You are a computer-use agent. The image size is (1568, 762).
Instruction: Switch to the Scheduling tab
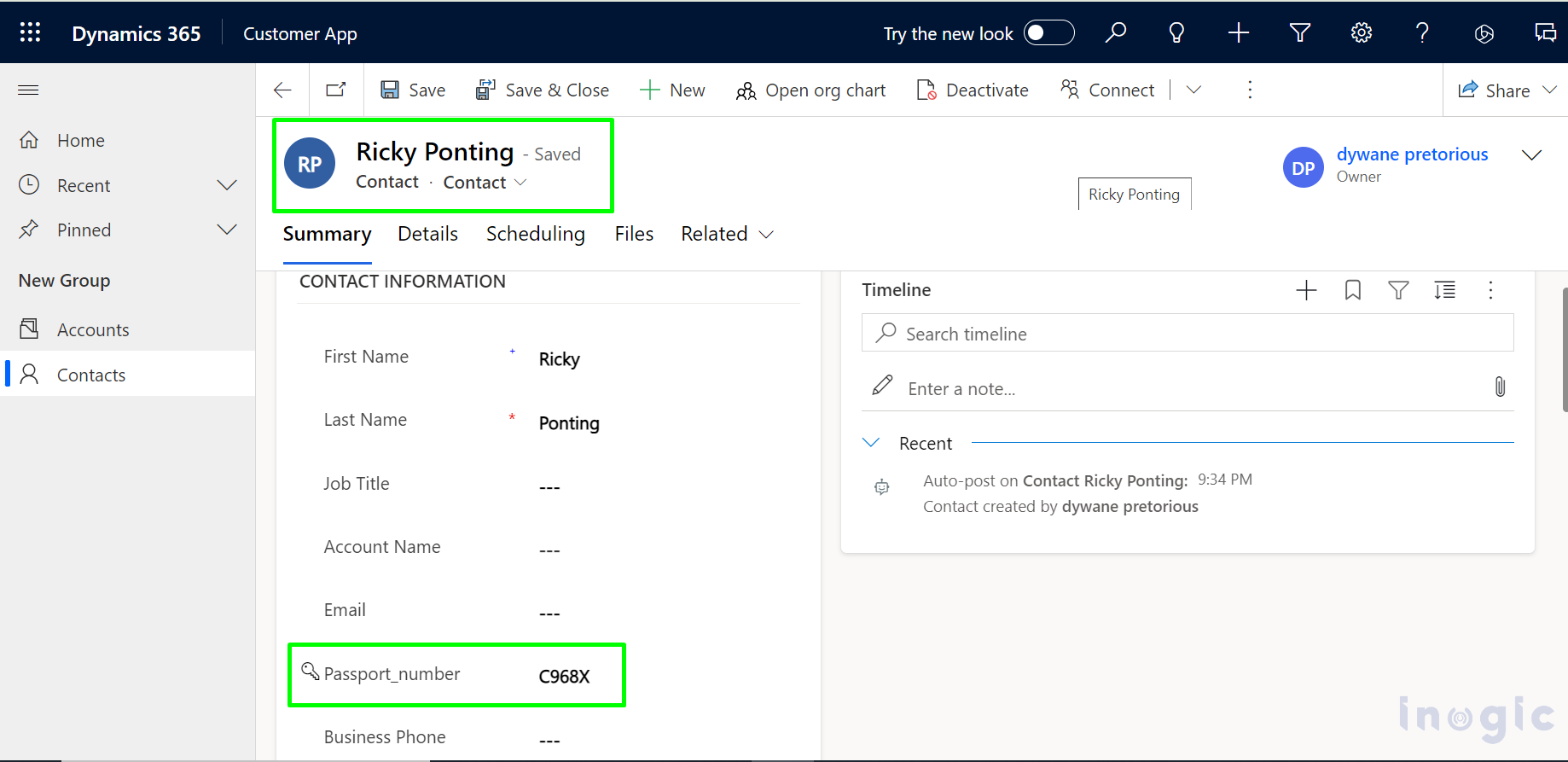(535, 234)
